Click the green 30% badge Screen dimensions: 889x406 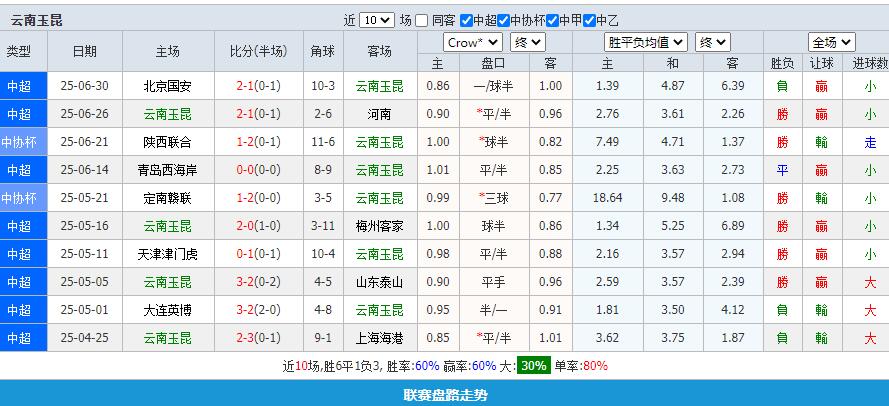tap(533, 366)
